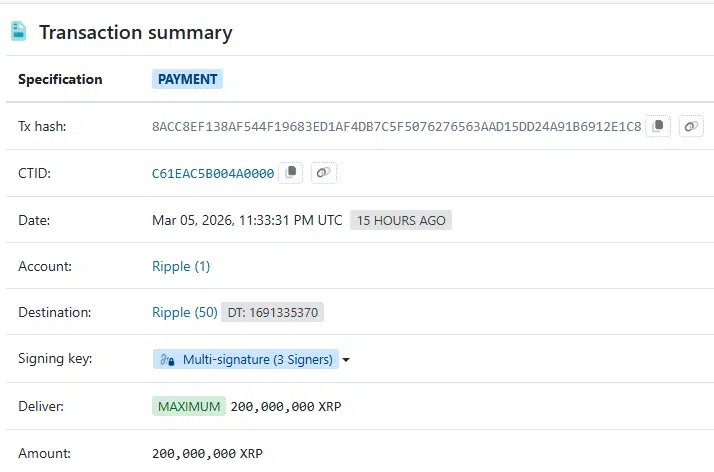
Task: Click the Transaction summary heading
Action: (x=135, y=32)
